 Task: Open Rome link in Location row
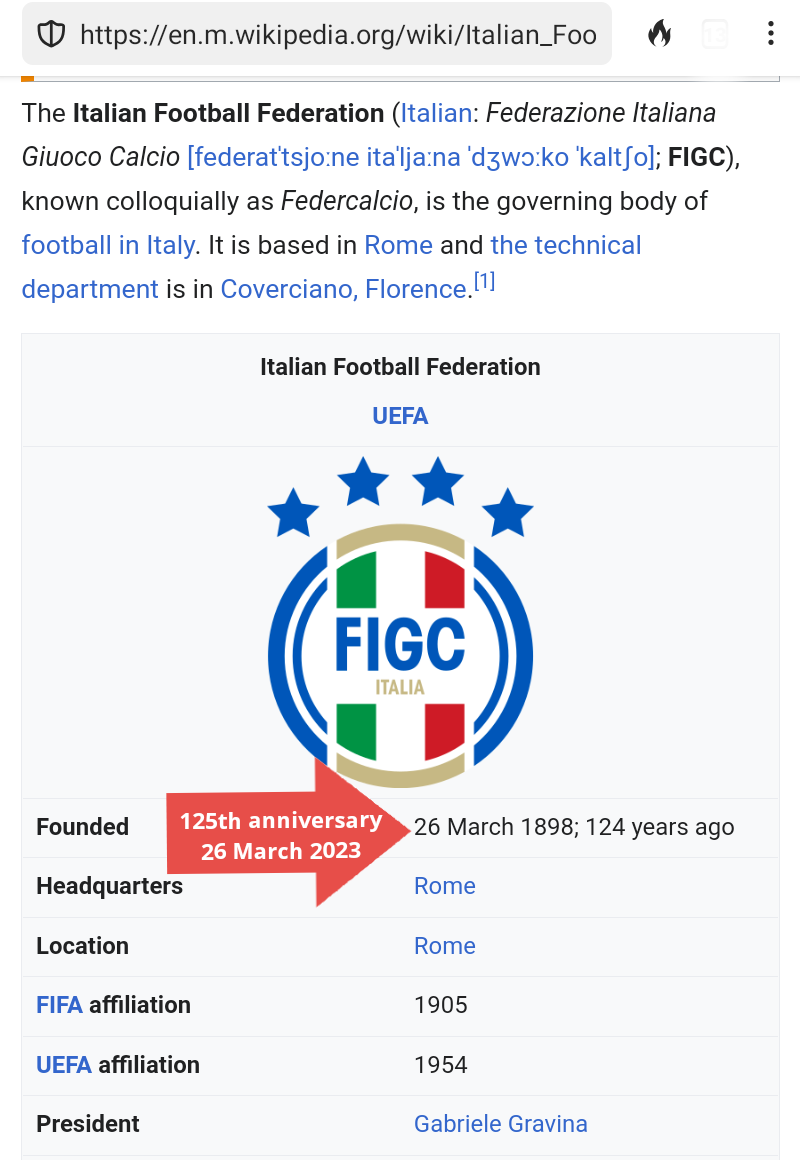445,946
